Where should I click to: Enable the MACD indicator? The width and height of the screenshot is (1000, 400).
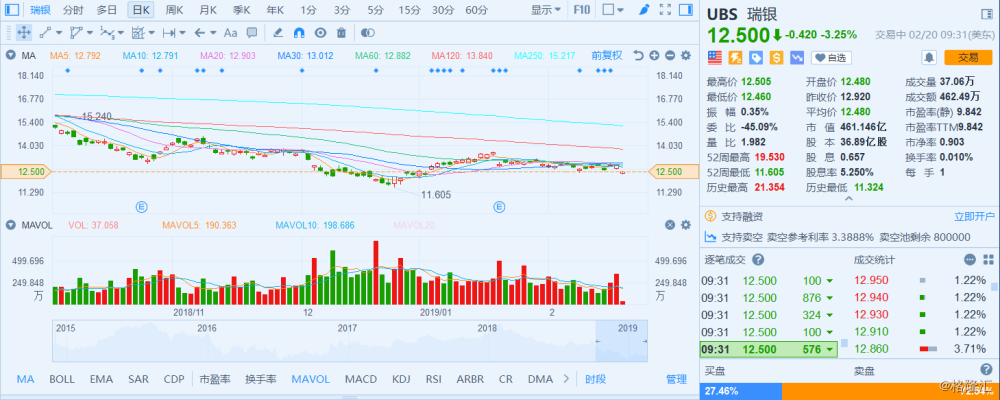coord(361,379)
